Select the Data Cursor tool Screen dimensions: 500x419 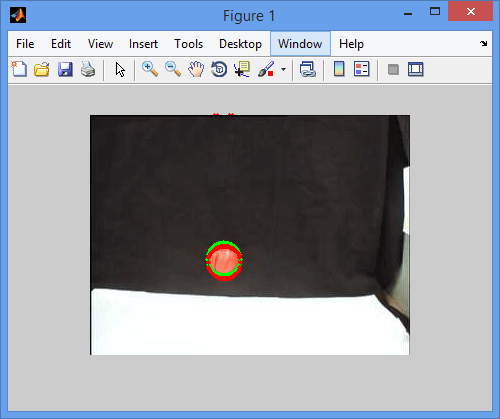242,69
